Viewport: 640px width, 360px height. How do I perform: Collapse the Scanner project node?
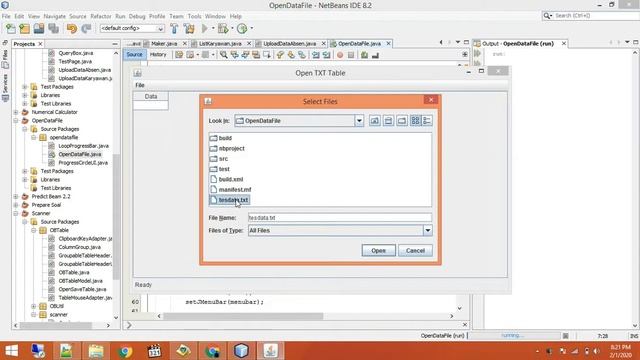click(x=16, y=213)
